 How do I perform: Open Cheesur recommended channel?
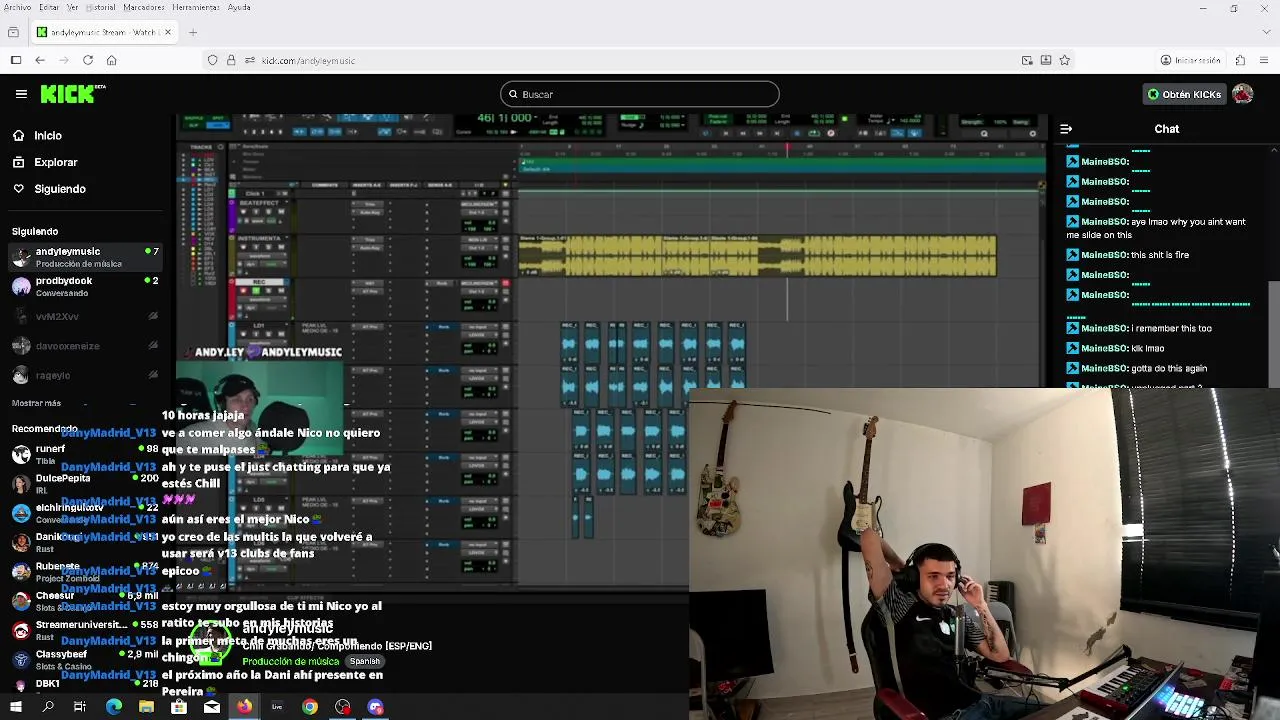85,601
